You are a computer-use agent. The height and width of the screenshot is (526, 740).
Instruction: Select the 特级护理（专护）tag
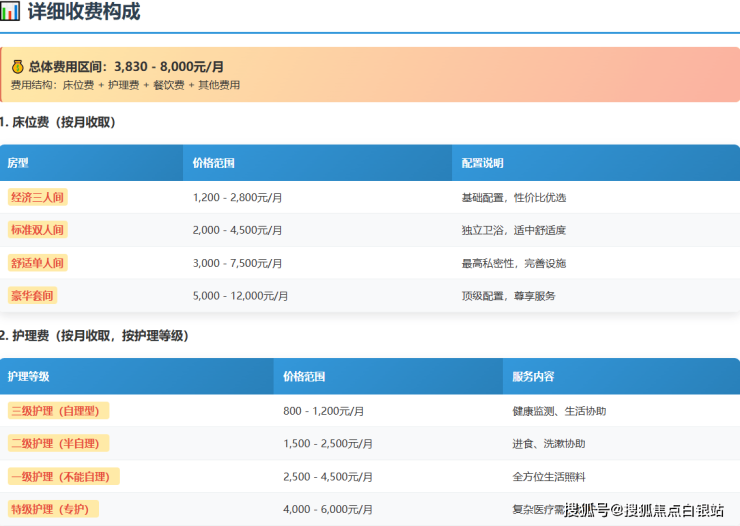(53, 509)
